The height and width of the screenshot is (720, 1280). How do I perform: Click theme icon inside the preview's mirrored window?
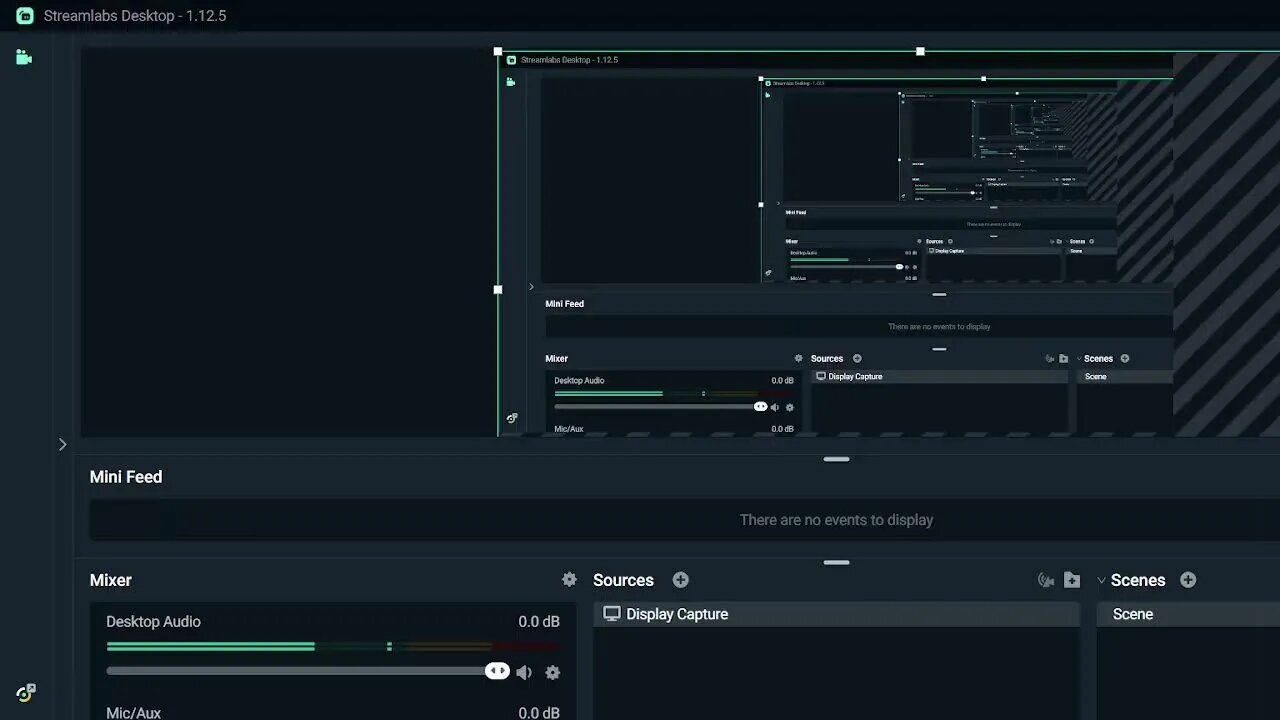click(x=512, y=419)
